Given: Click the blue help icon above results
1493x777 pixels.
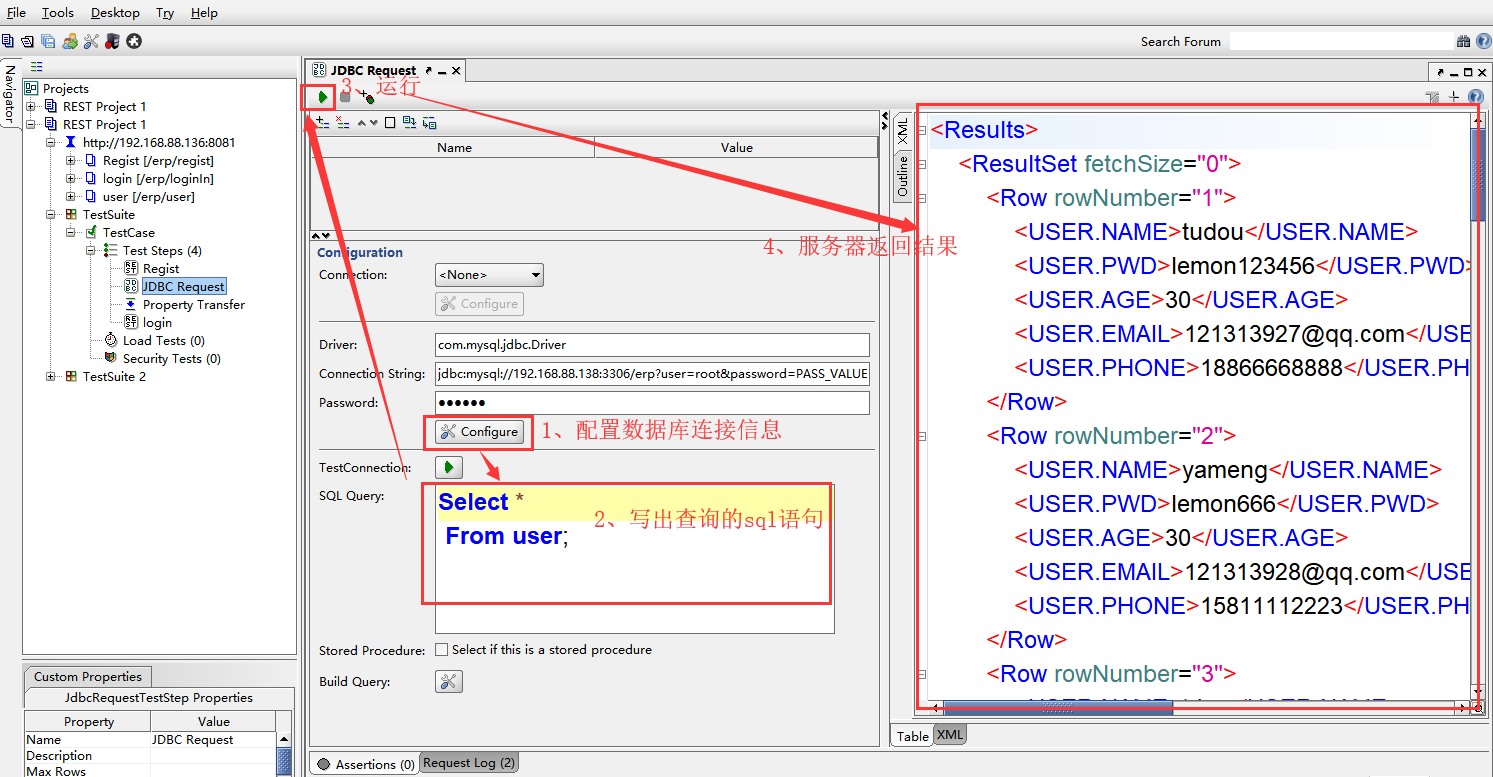Looking at the screenshot, I should (x=1475, y=97).
